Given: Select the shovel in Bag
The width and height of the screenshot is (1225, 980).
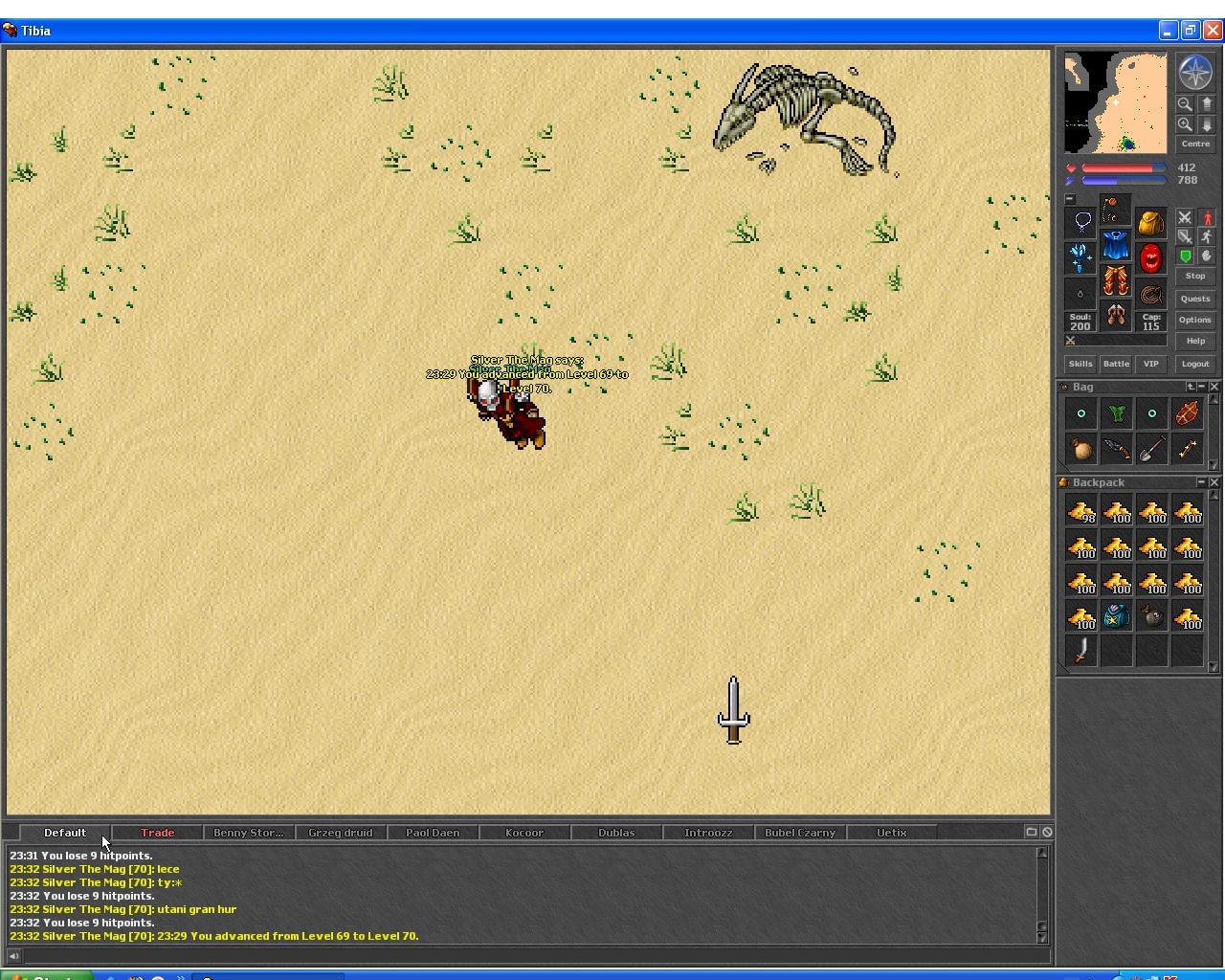Looking at the screenshot, I should (x=1151, y=449).
